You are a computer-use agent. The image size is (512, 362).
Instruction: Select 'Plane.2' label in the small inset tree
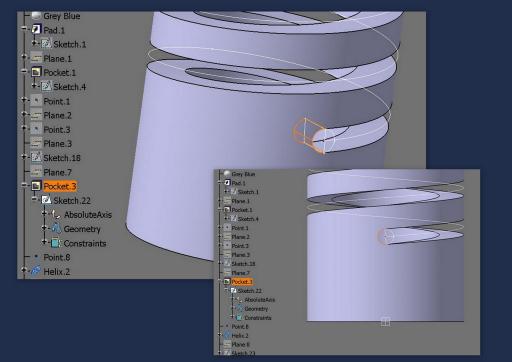click(240, 237)
